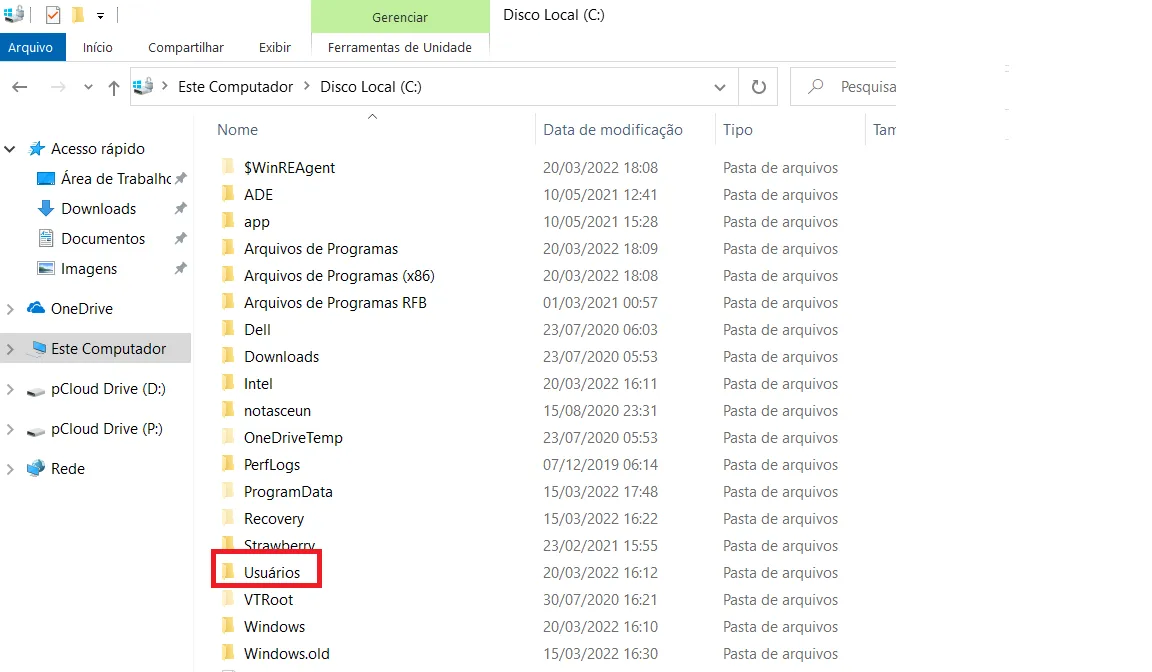The width and height of the screenshot is (1152, 672).
Task: Select the Usuários folder icon
Action: pos(228,571)
